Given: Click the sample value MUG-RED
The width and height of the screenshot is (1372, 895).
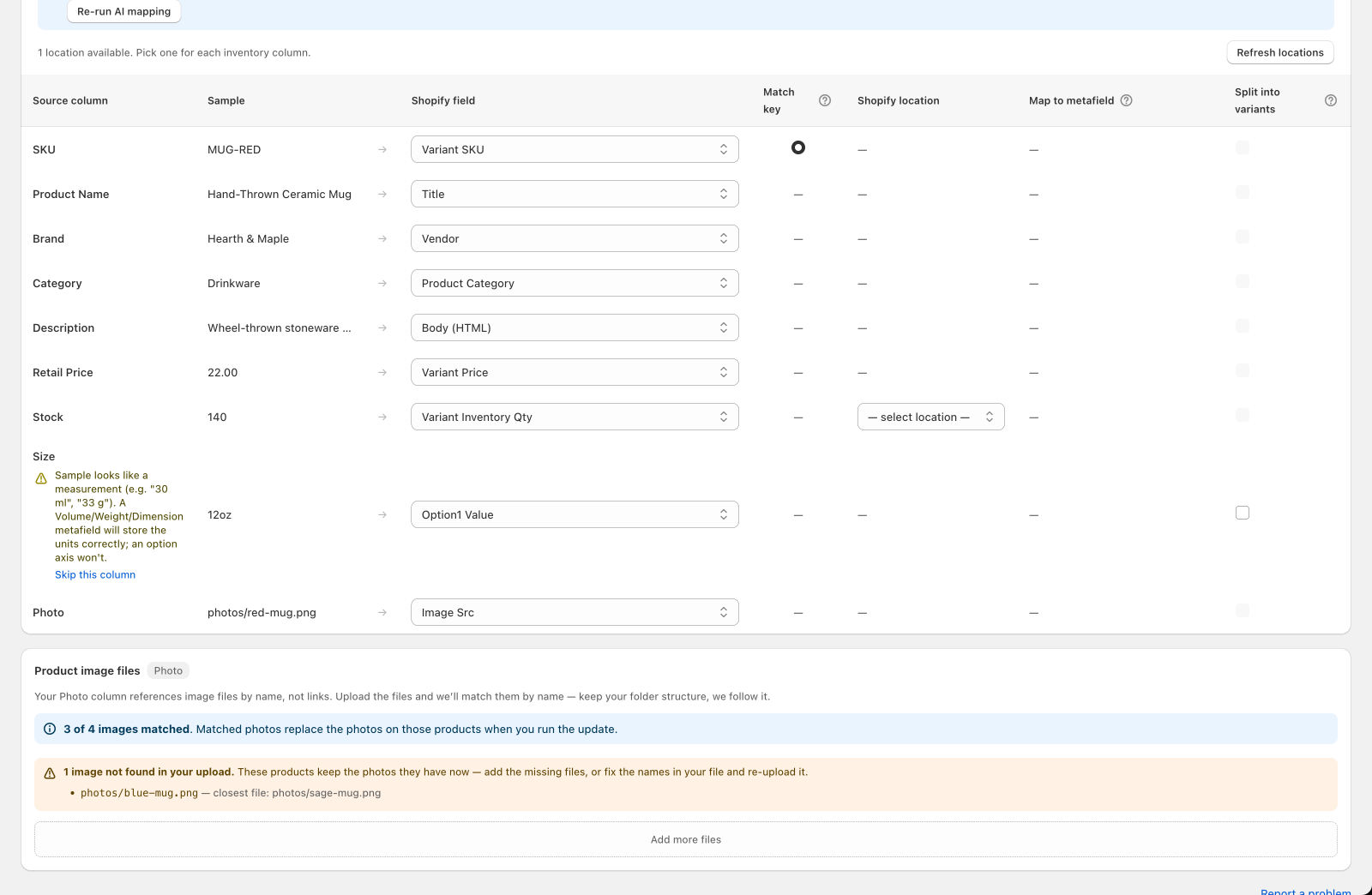Looking at the screenshot, I should (234, 149).
